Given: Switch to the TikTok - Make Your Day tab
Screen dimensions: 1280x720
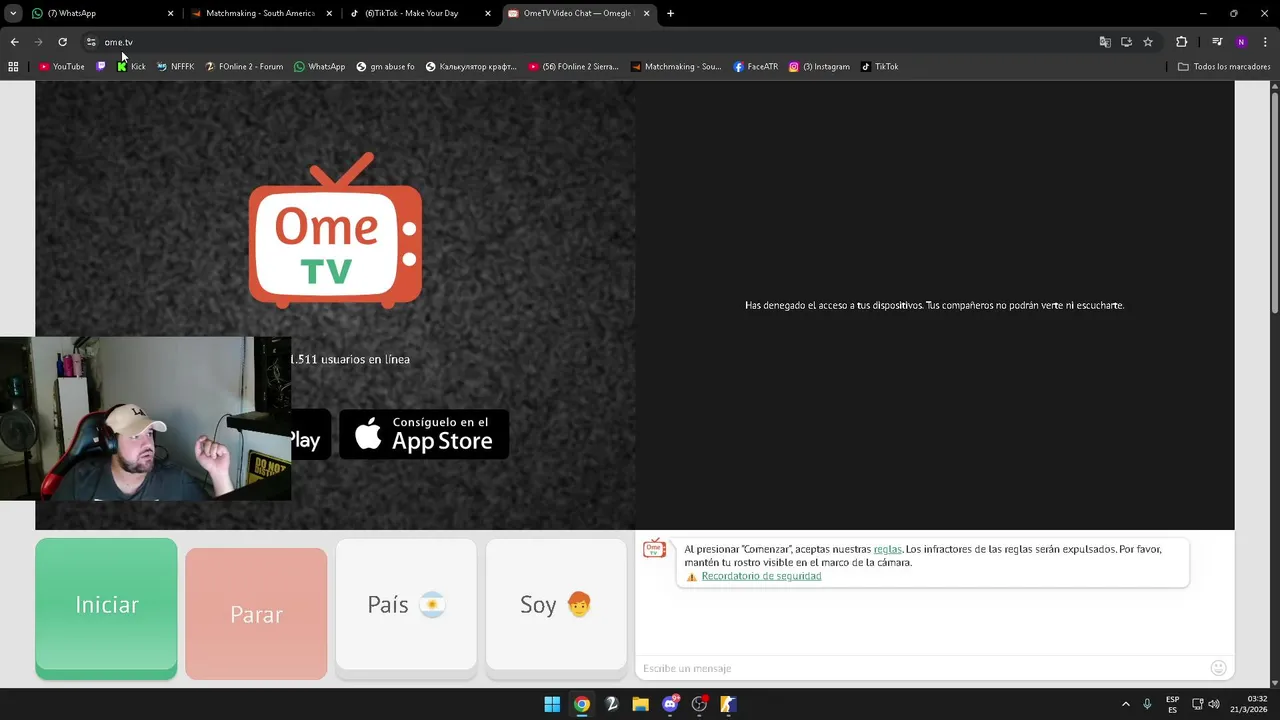Looking at the screenshot, I should point(418,14).
